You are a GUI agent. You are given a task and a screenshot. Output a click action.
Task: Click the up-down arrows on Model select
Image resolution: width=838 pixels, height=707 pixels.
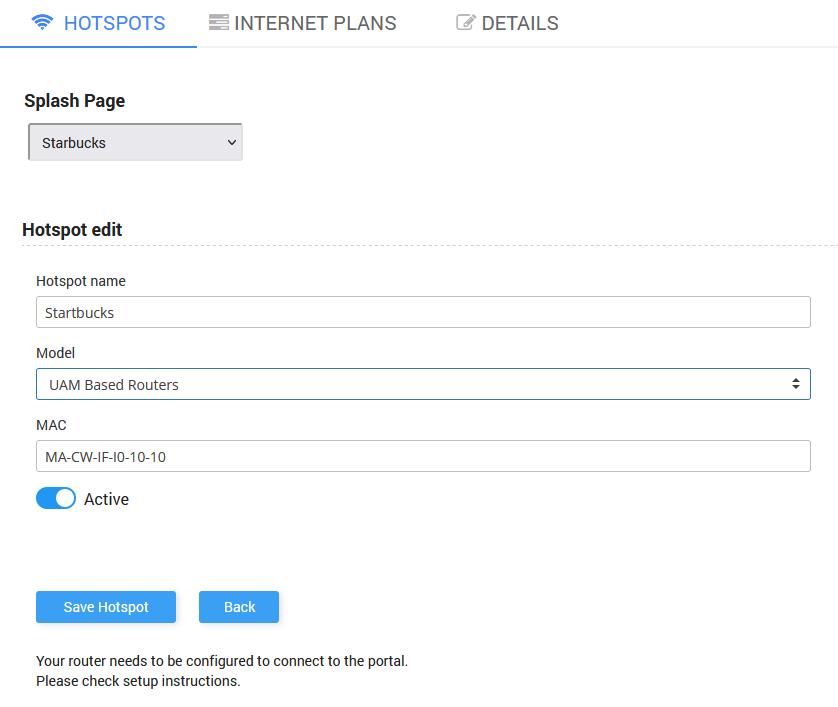(x=795, y=384)
